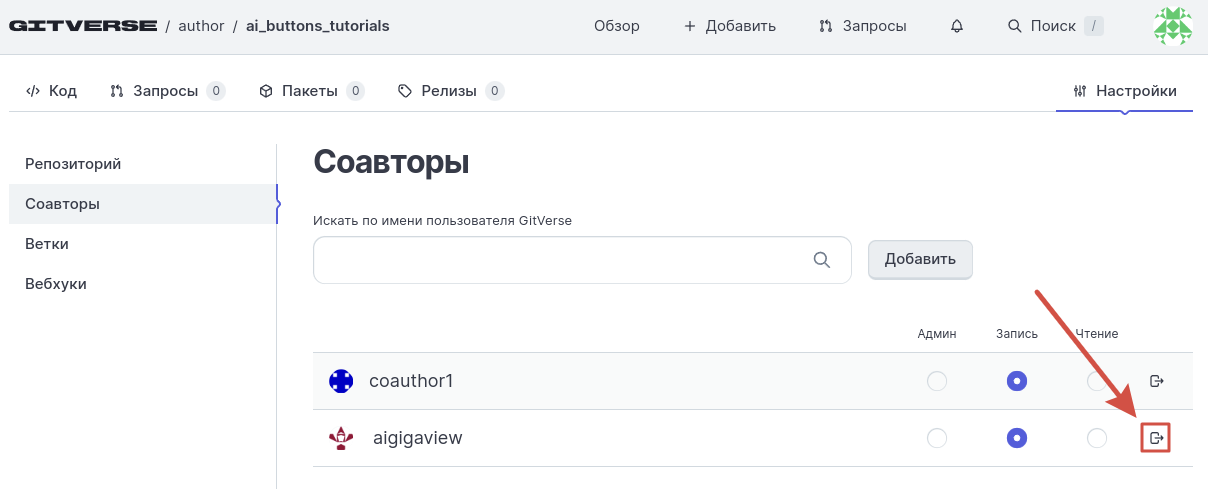Click the coauthor1 avatar

[x=341, y=381]
